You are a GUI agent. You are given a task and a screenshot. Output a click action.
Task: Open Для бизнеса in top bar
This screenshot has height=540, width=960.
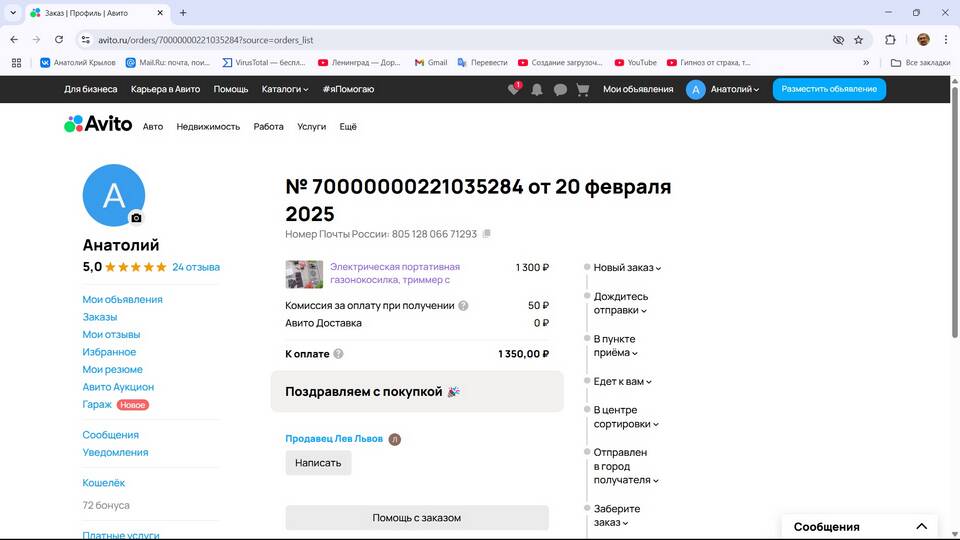point(91,89)
